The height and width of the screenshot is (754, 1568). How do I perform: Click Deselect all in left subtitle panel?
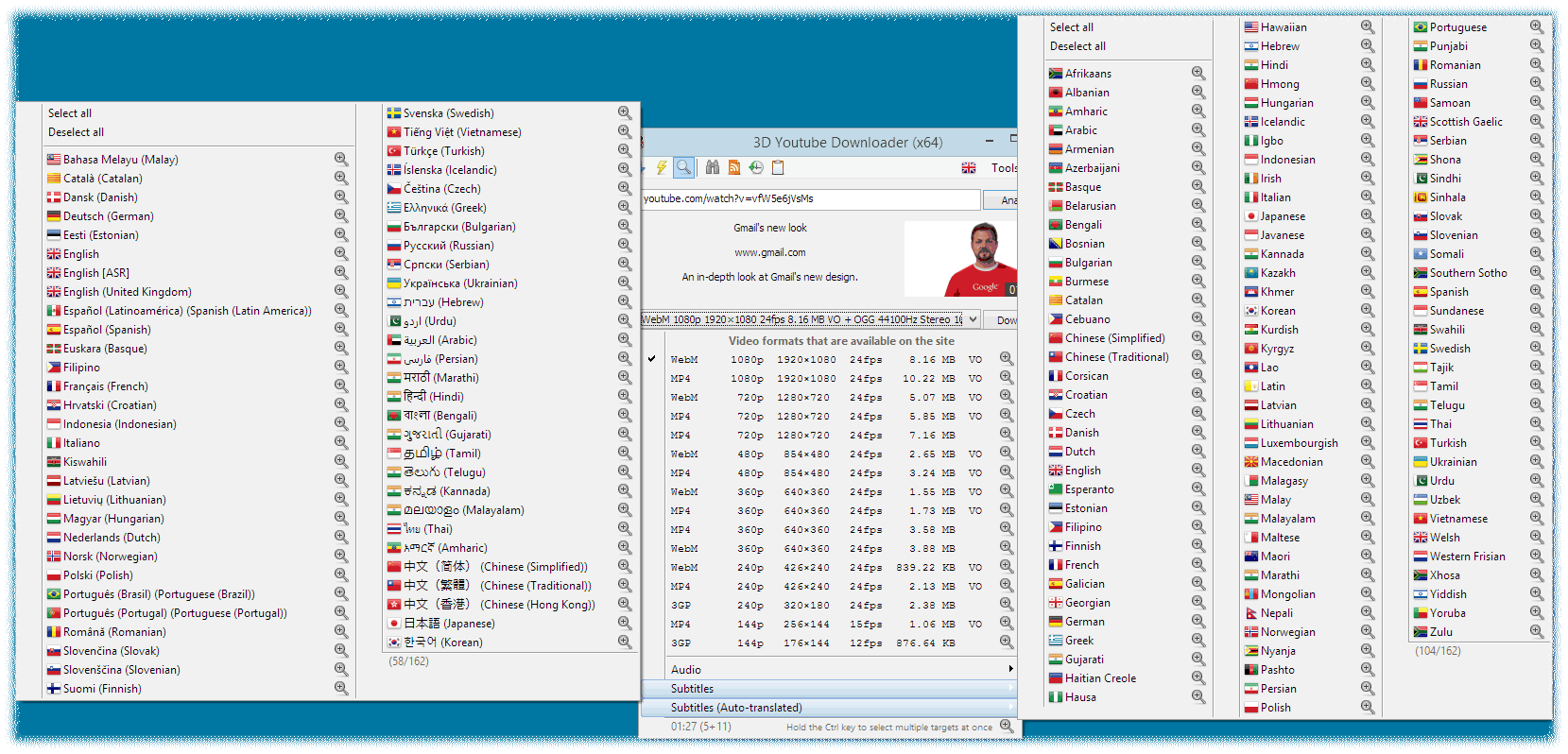point(77,132)
